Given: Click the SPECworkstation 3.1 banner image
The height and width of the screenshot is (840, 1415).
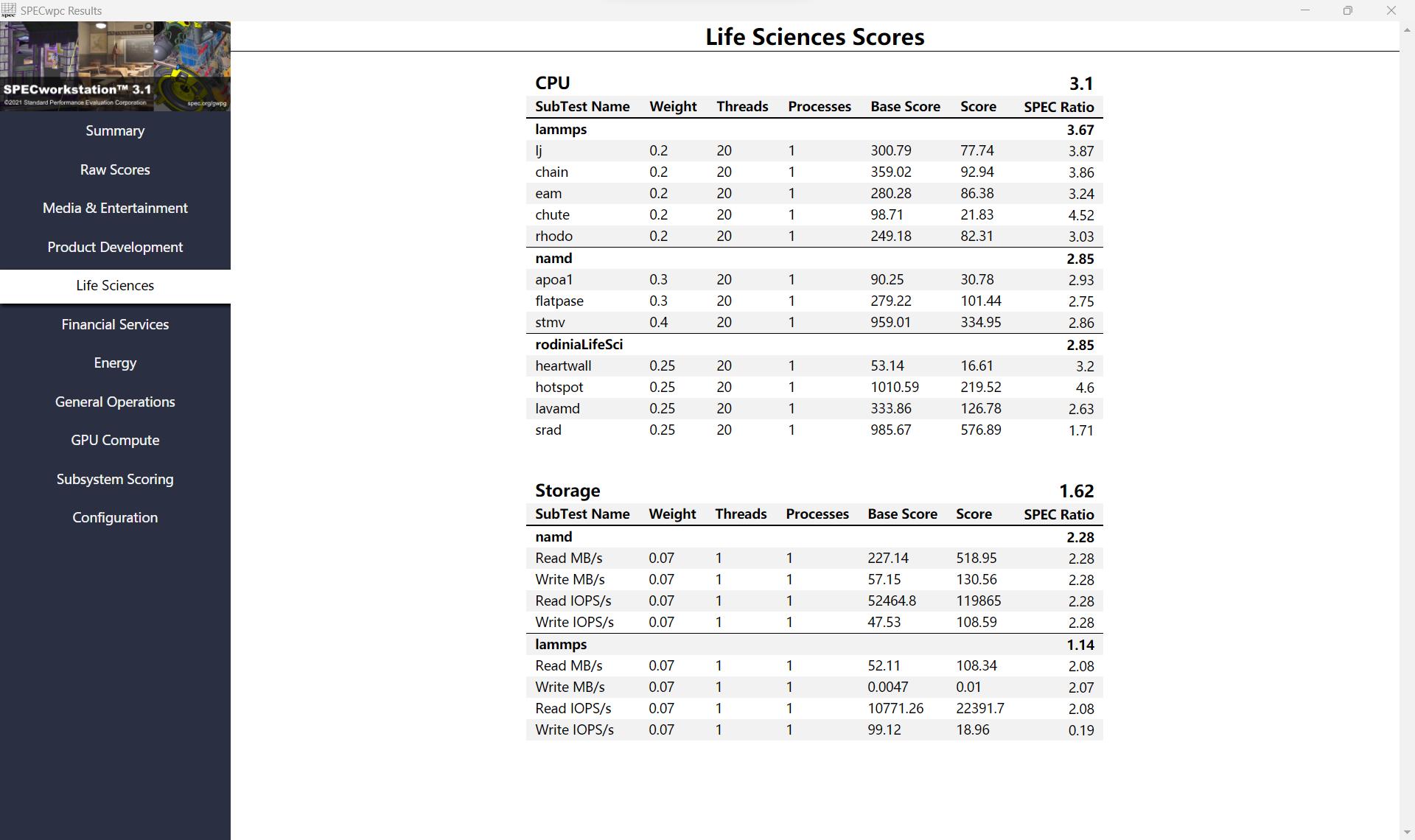Looking at the screenshot, I should (x=115, y=66).
